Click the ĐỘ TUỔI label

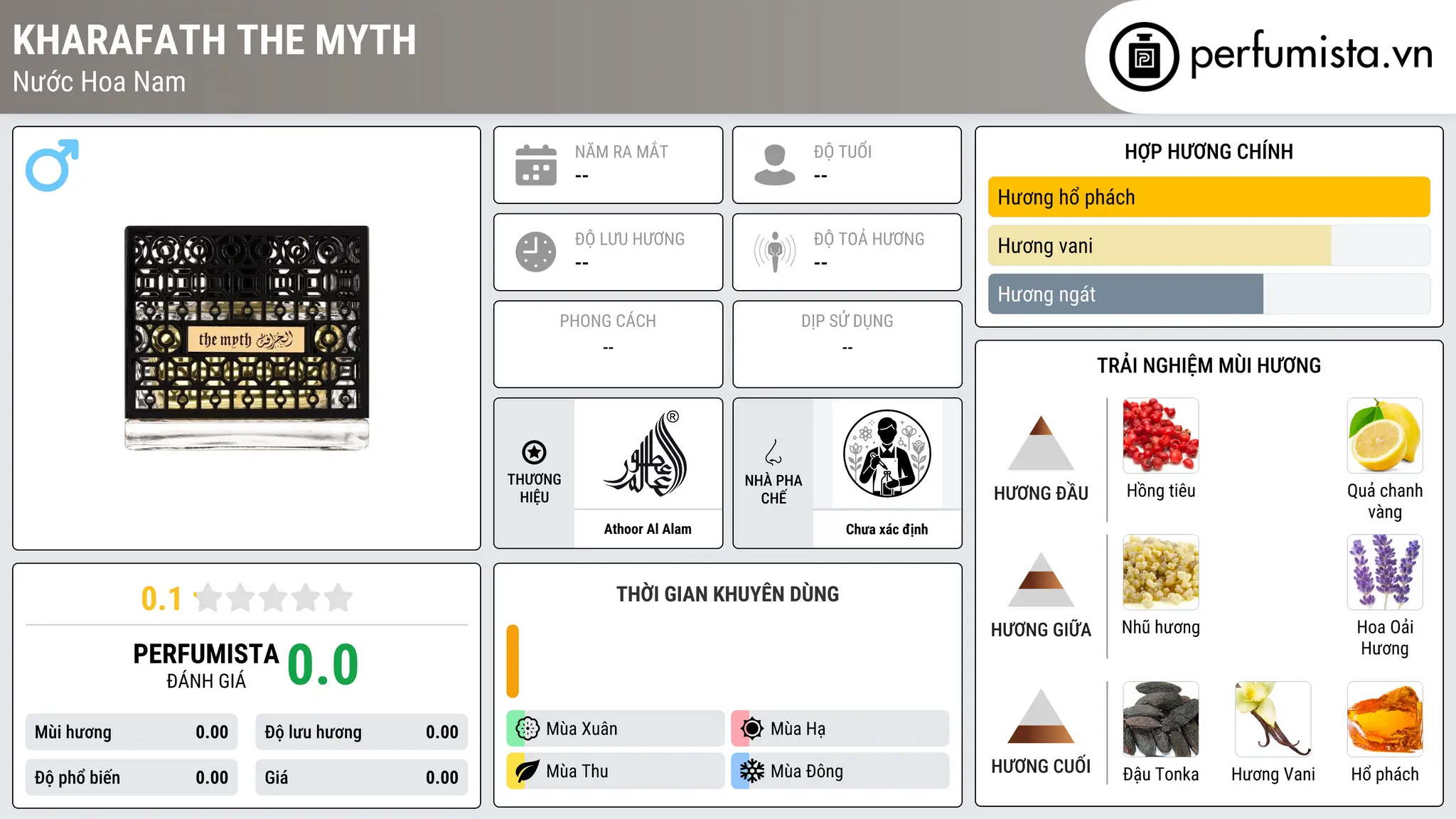[x=842, y=151]
